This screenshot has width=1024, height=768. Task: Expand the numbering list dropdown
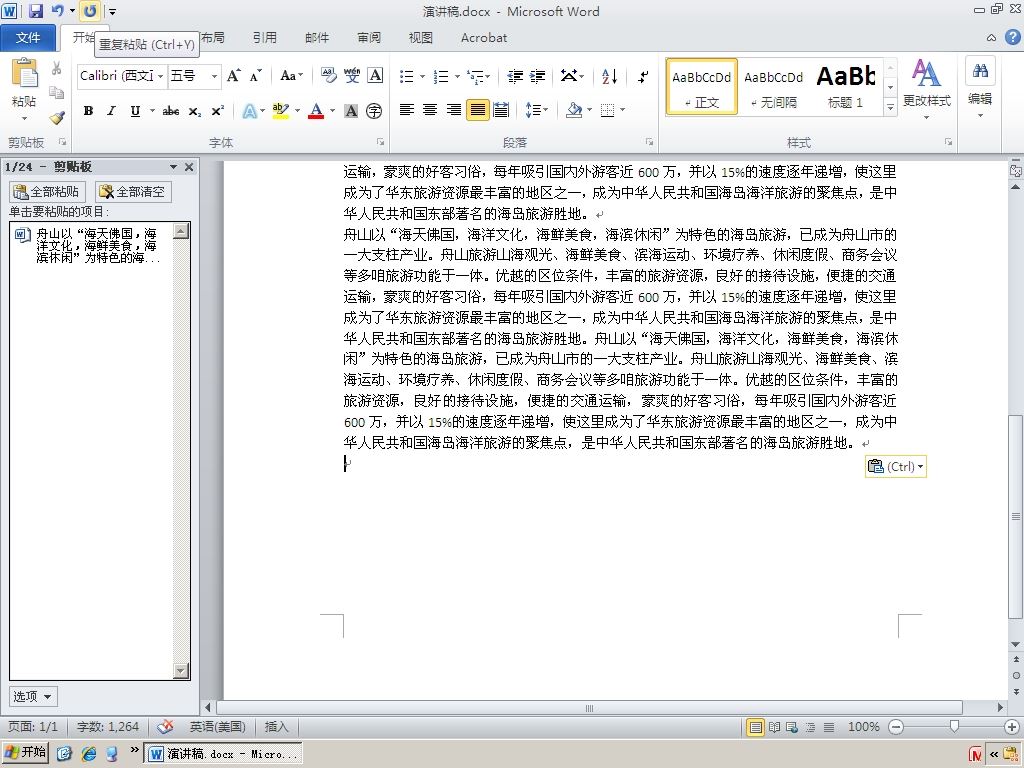point(457,76)
